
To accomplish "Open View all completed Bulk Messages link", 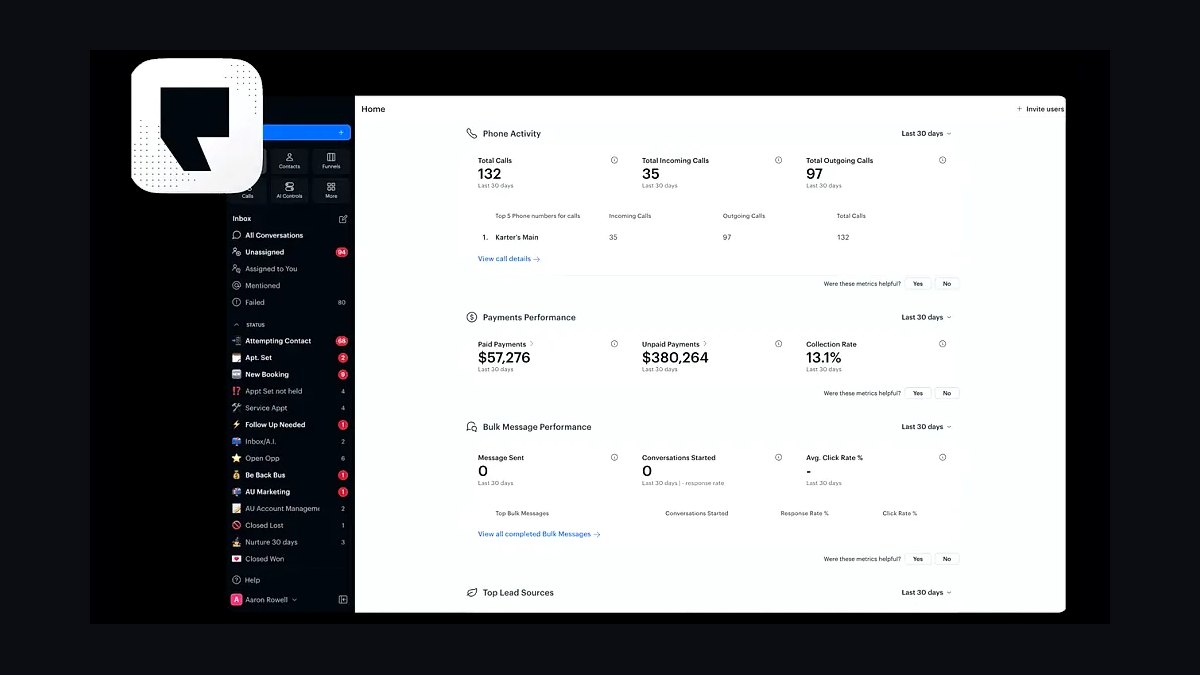I will pos(539,534).
